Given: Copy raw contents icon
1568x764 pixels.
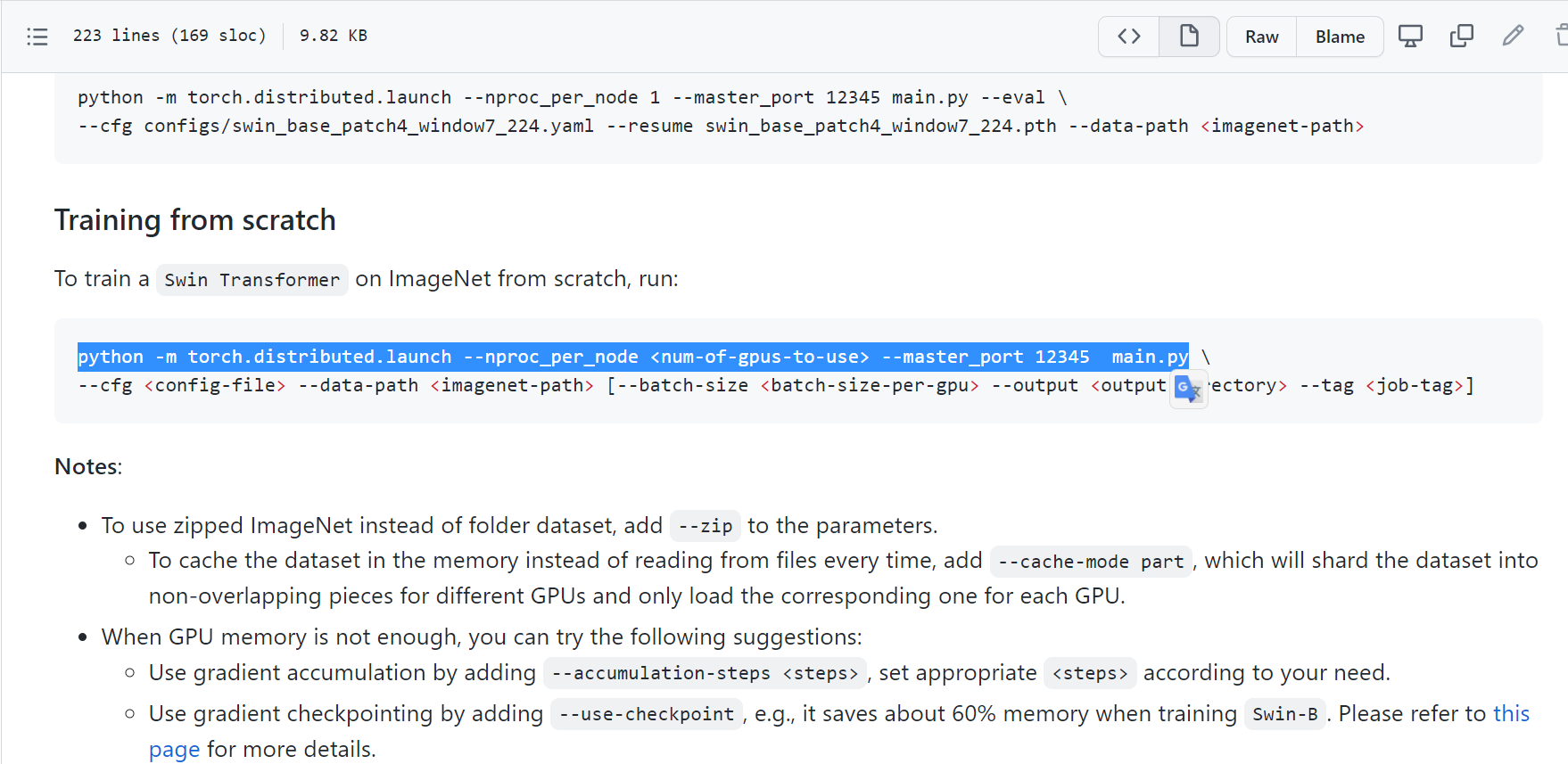Looking at the screenshot, I should (1462, 37).
